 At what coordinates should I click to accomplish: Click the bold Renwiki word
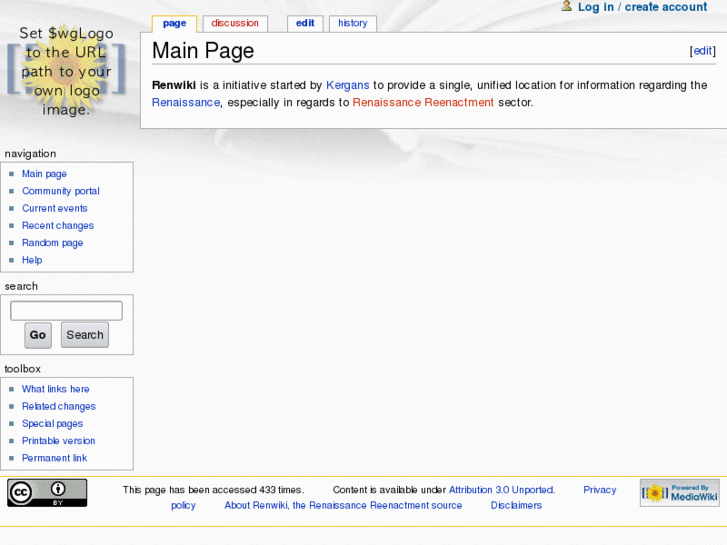coord(174,85)
